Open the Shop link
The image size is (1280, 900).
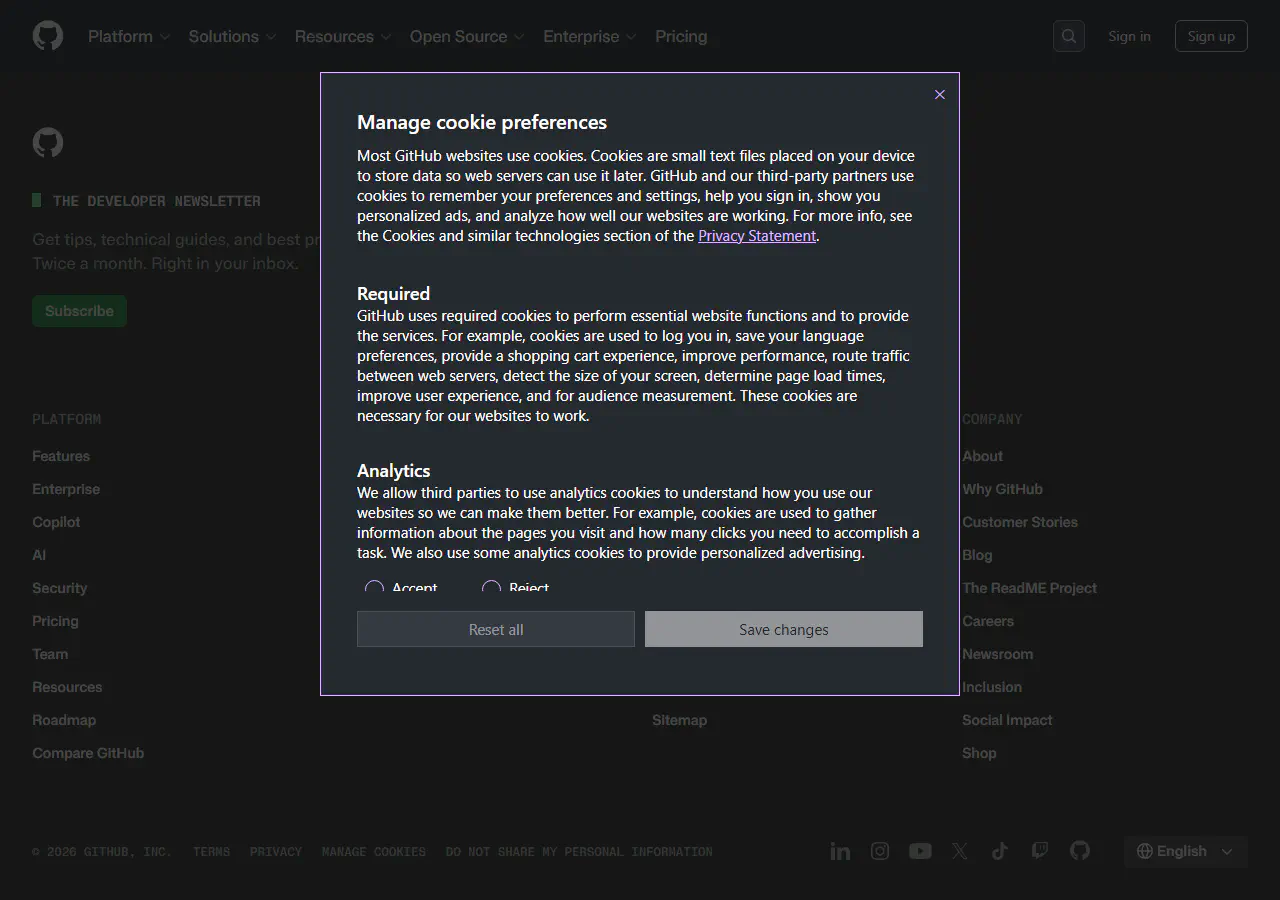(x=979, y=753)
